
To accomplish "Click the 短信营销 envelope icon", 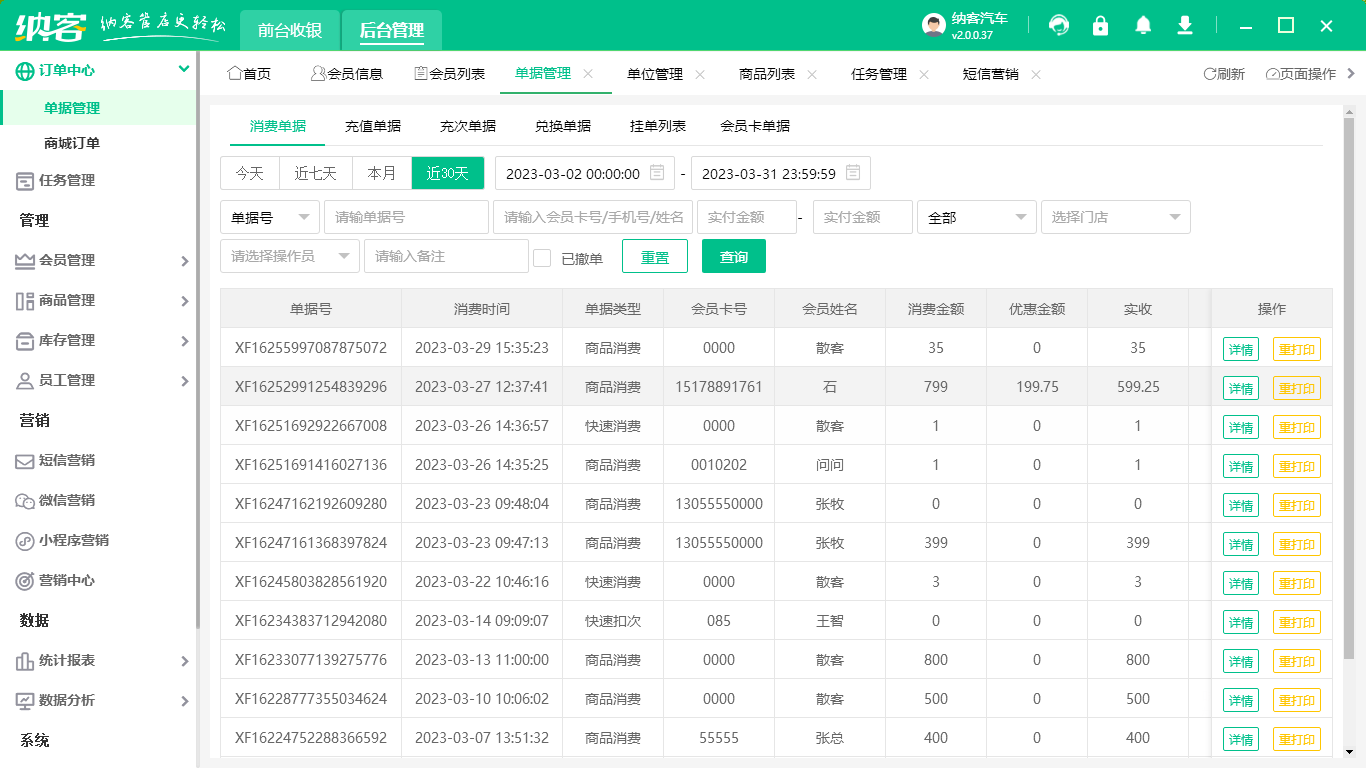I will pyautogui.click(x=25, y=460).
